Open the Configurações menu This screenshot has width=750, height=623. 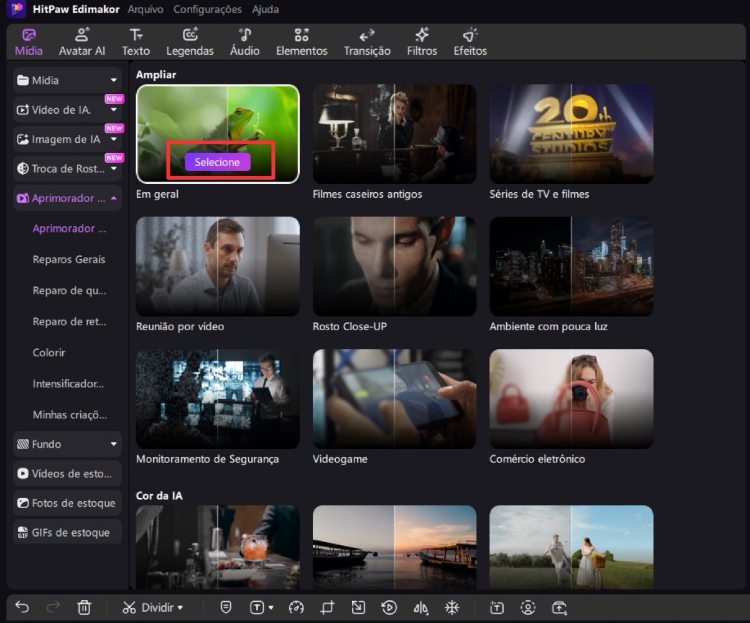click(208, 9)
